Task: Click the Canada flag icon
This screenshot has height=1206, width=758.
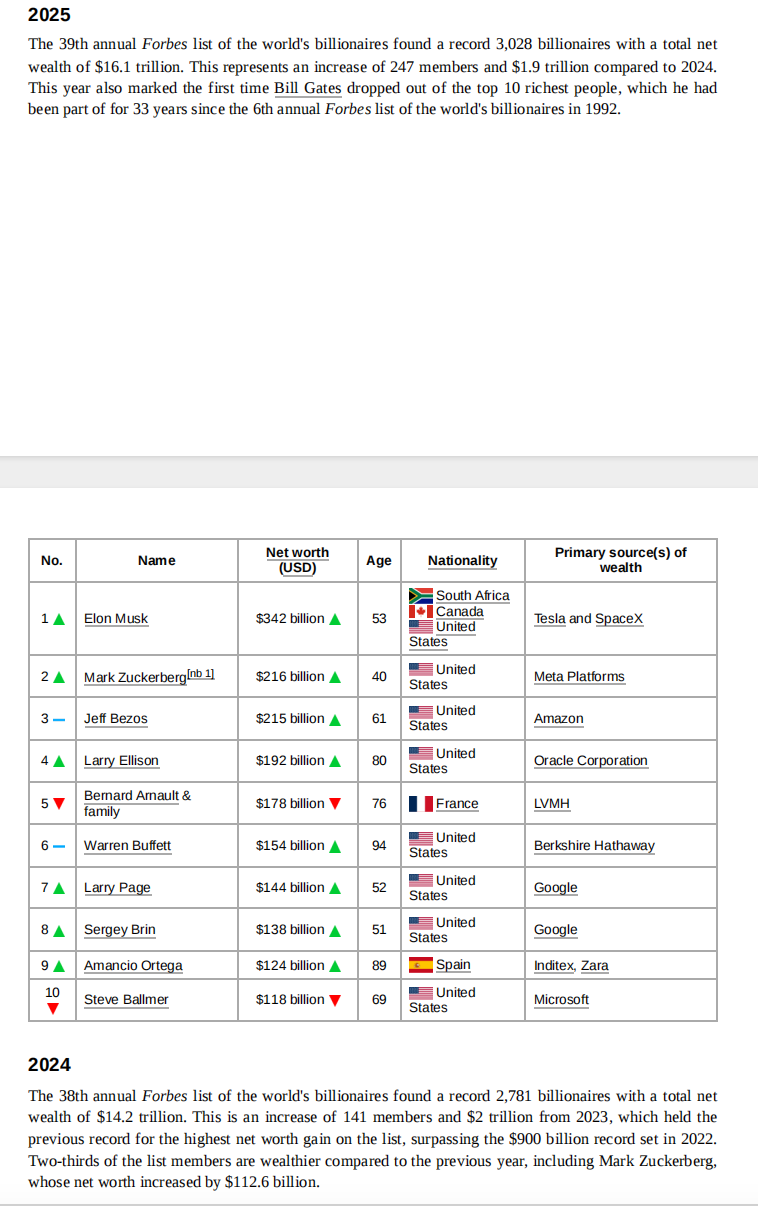Action: (x=421, y=611)
